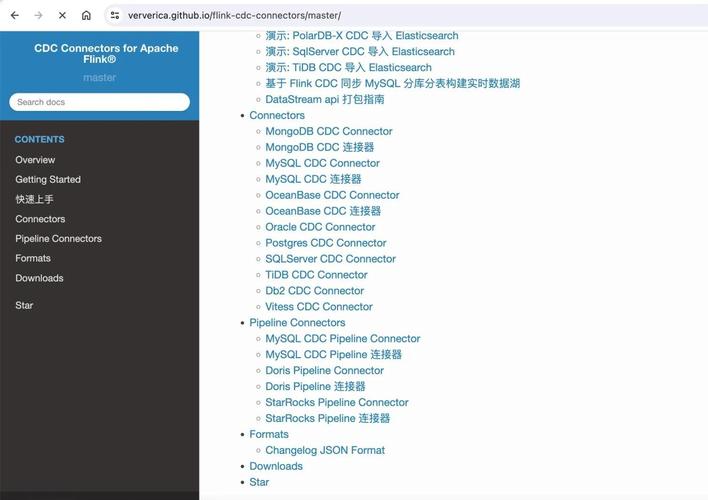Open Vitess CDC Connector link
This screenshot has width=708, height=500.
pos(319,307)
